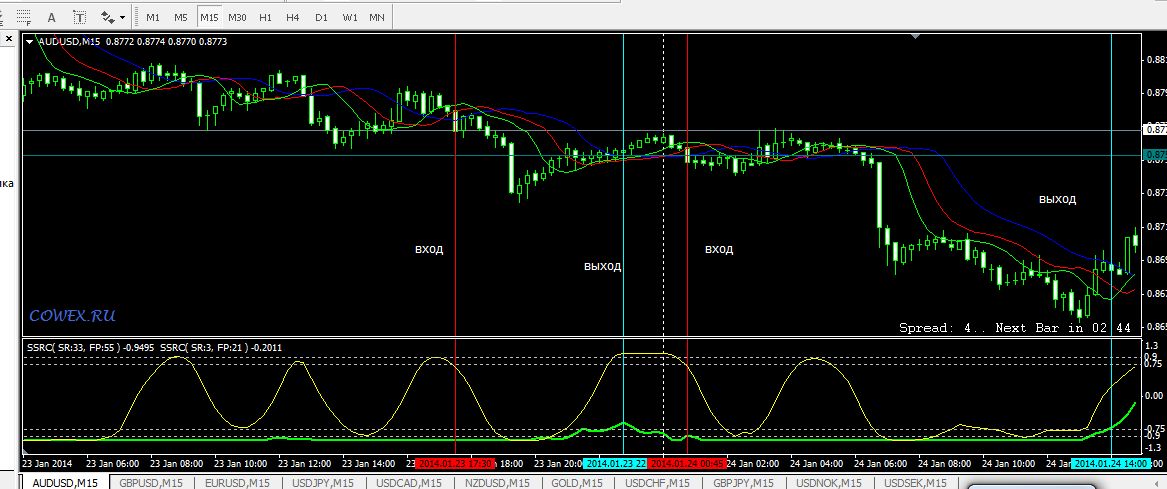This screenshot has width=1167, height=489.
Task: Select the Arrows drawing tool icon
Action: [x=108, y=16]
